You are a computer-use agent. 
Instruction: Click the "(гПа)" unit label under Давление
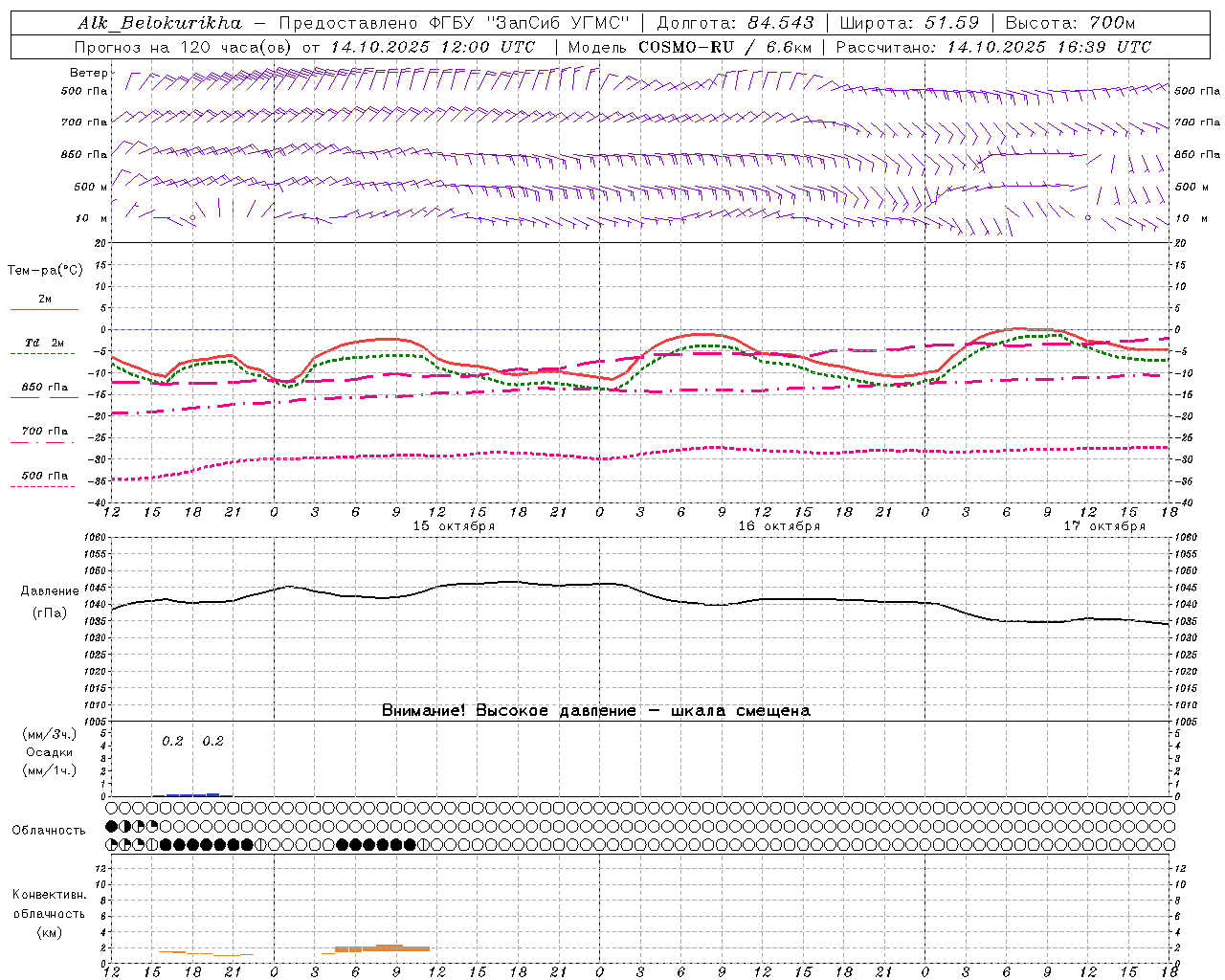coord(50,613)
